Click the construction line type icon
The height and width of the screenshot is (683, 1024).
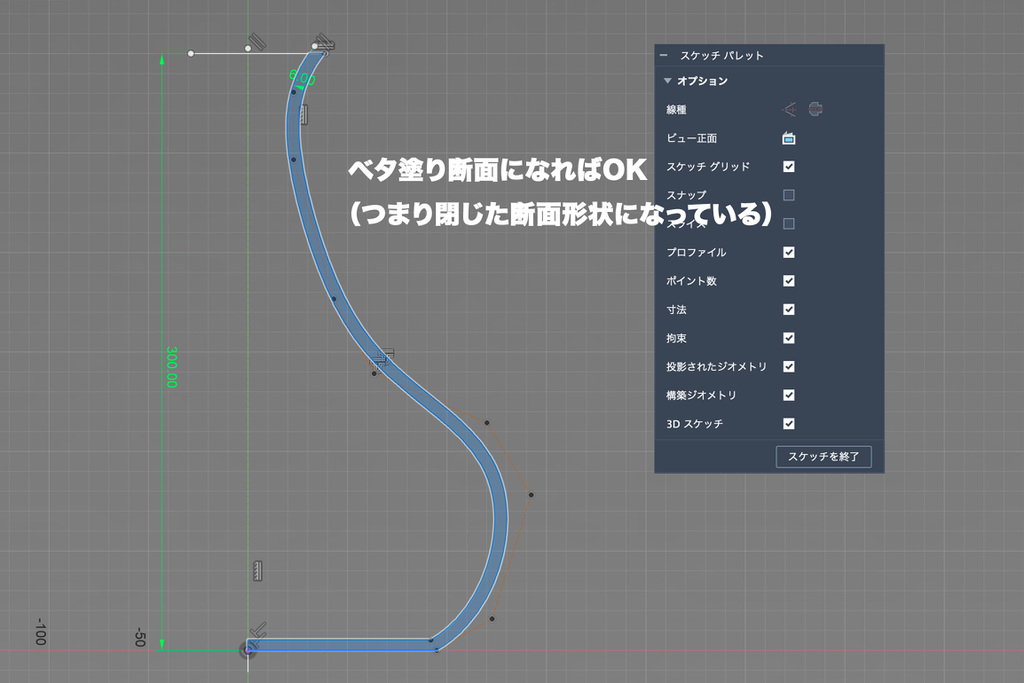(789, 109)
